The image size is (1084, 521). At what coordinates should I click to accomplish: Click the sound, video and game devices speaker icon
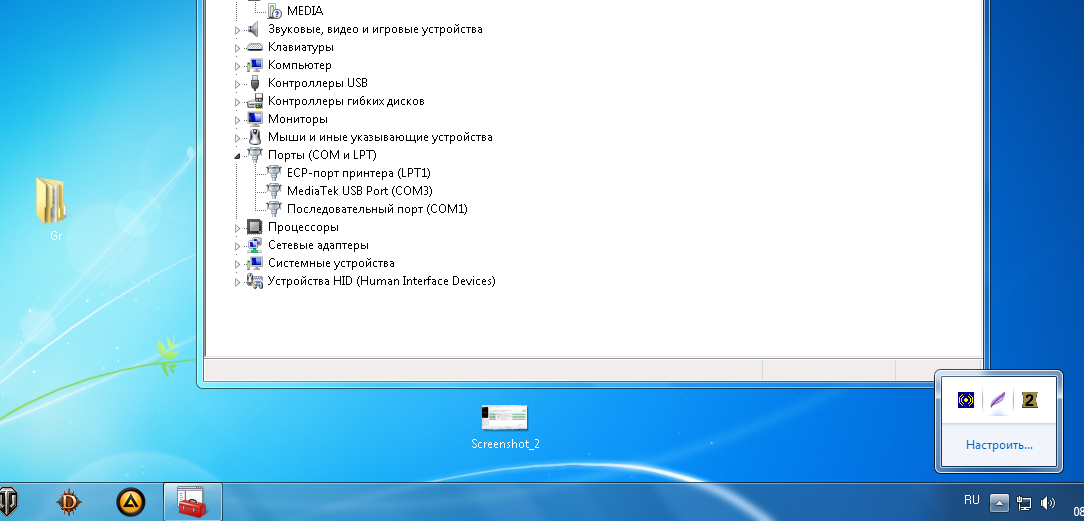coord(254,29)
